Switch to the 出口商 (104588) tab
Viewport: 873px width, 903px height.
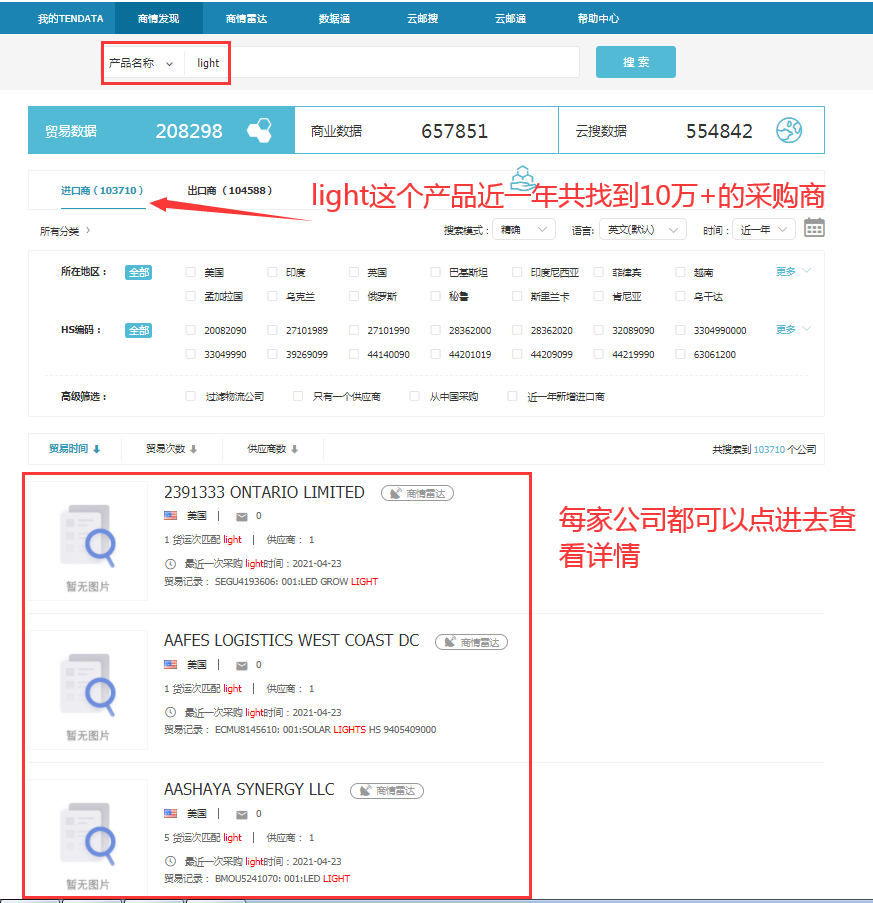click(229, 190)
